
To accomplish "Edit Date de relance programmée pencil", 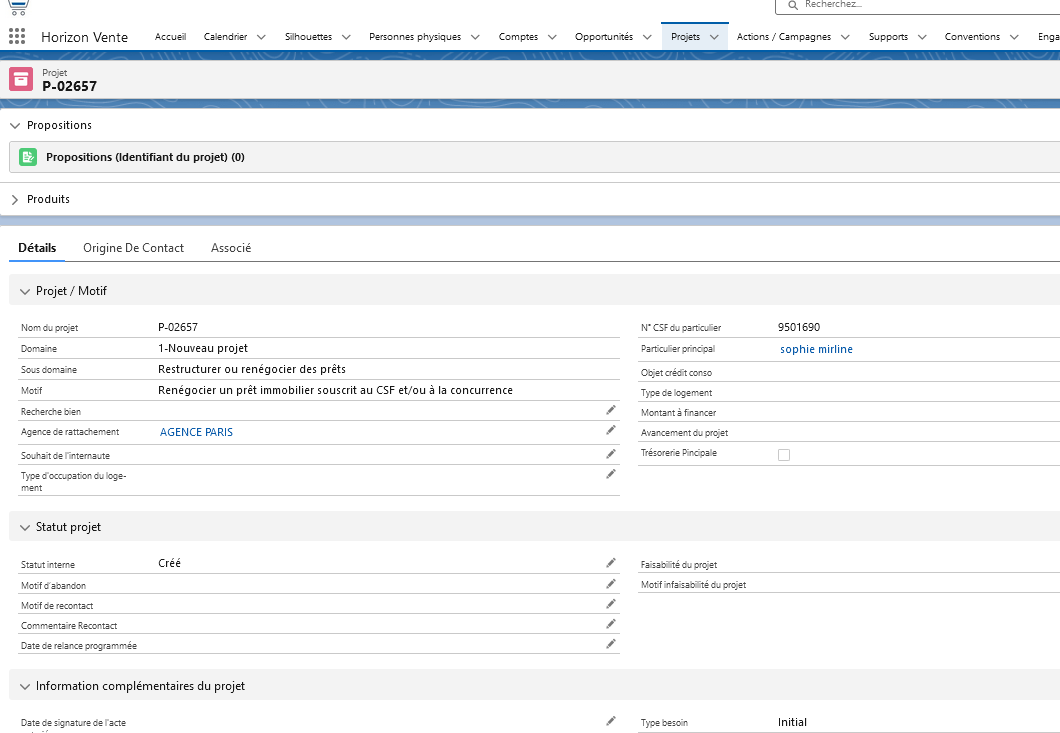I will point(611,644).
